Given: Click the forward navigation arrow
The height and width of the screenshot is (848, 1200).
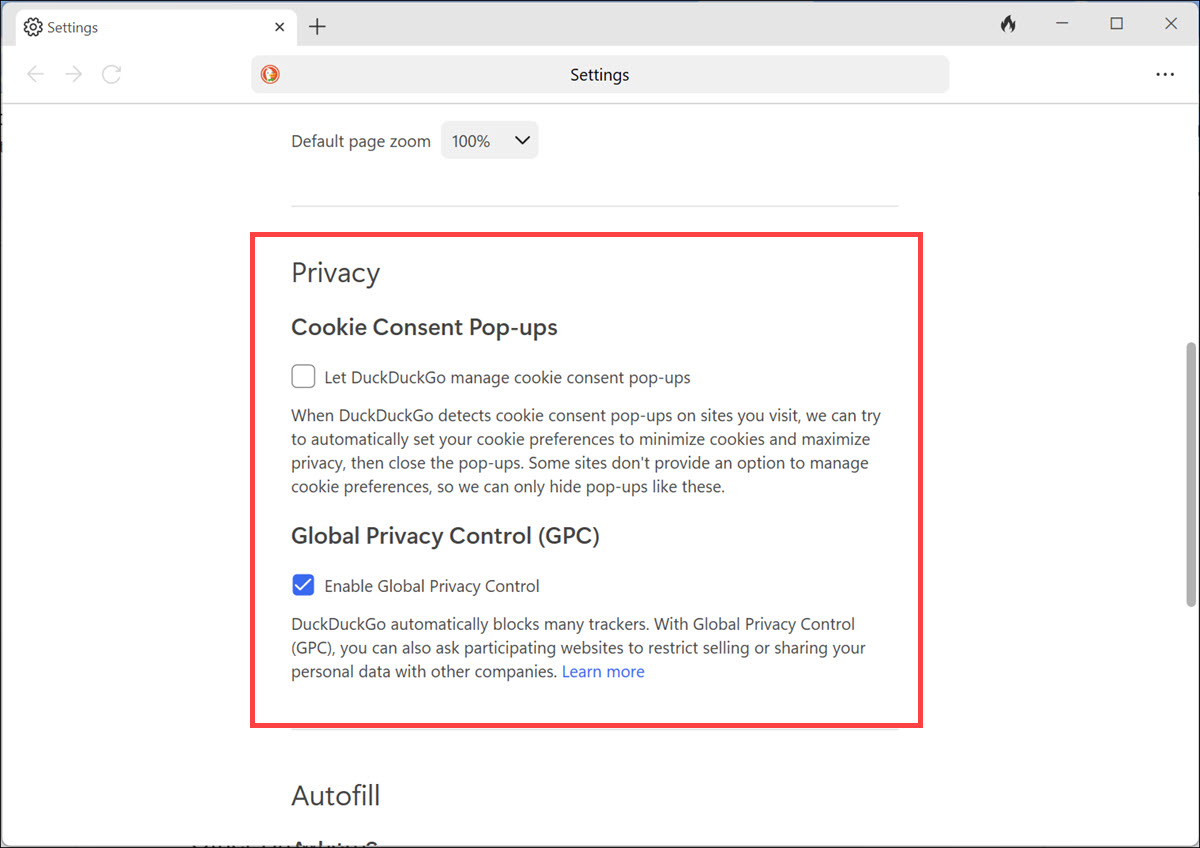Looking at the screenshot, I should (74, 74).
